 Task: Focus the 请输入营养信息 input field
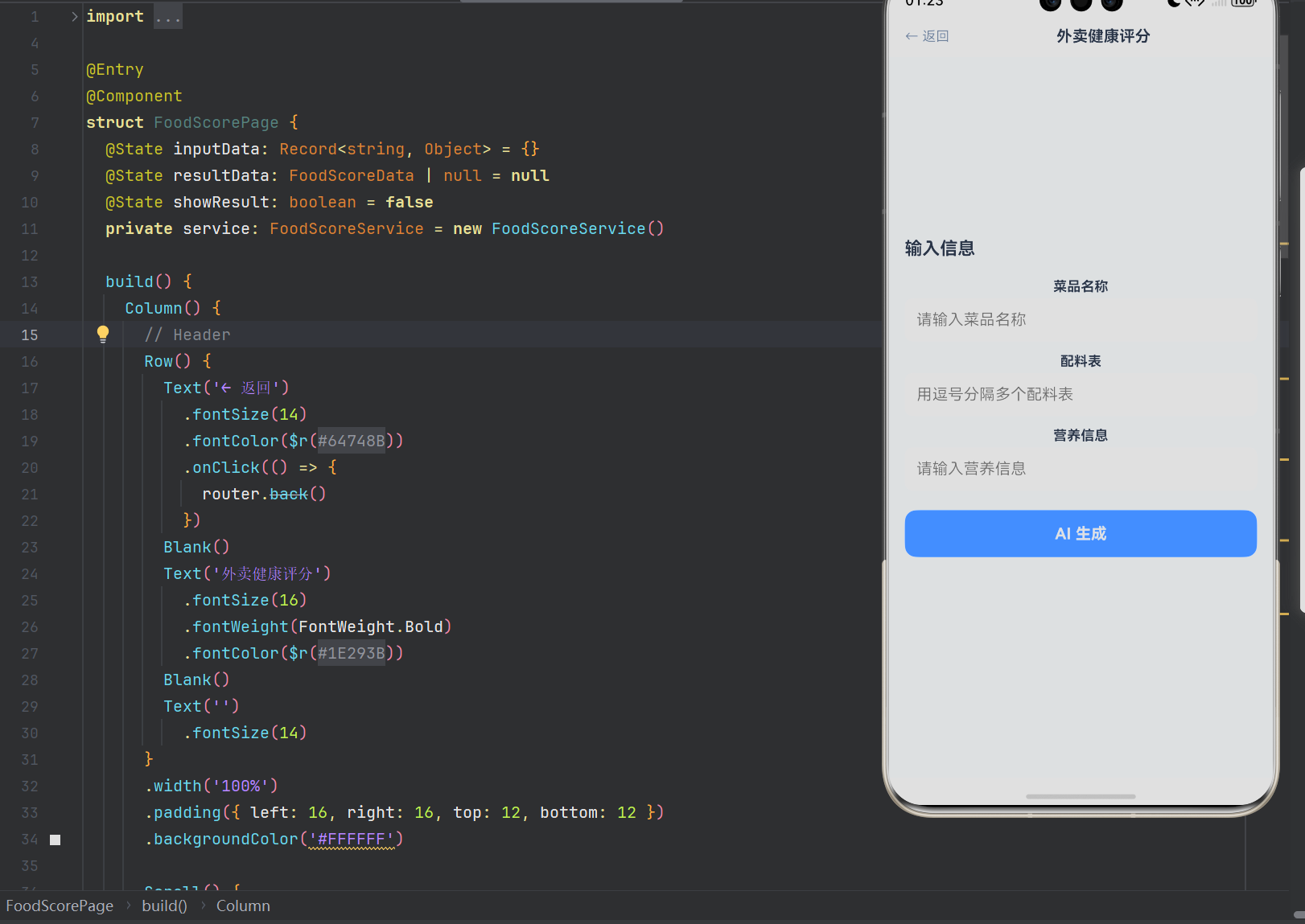click(1081, 468)
